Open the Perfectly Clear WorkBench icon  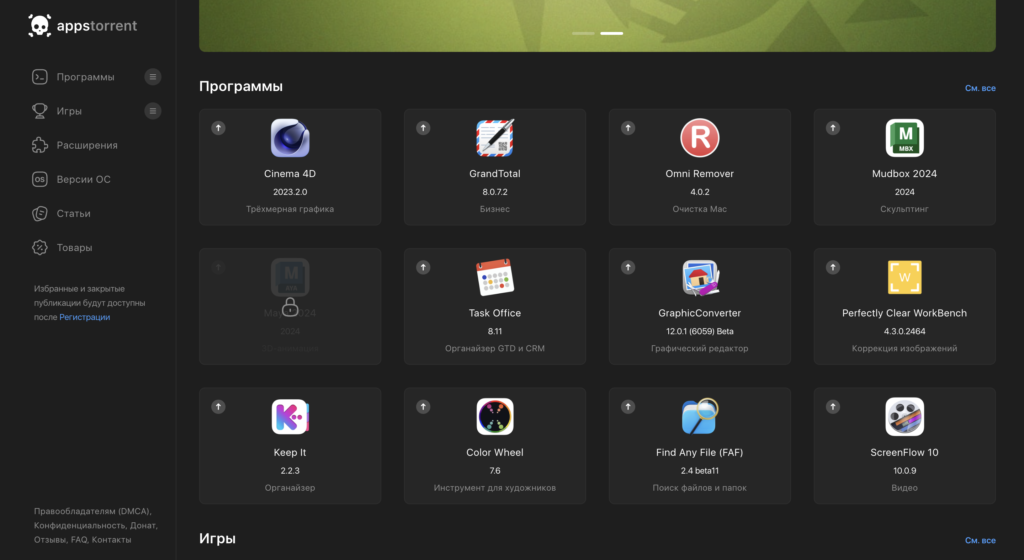pos(904,277)
